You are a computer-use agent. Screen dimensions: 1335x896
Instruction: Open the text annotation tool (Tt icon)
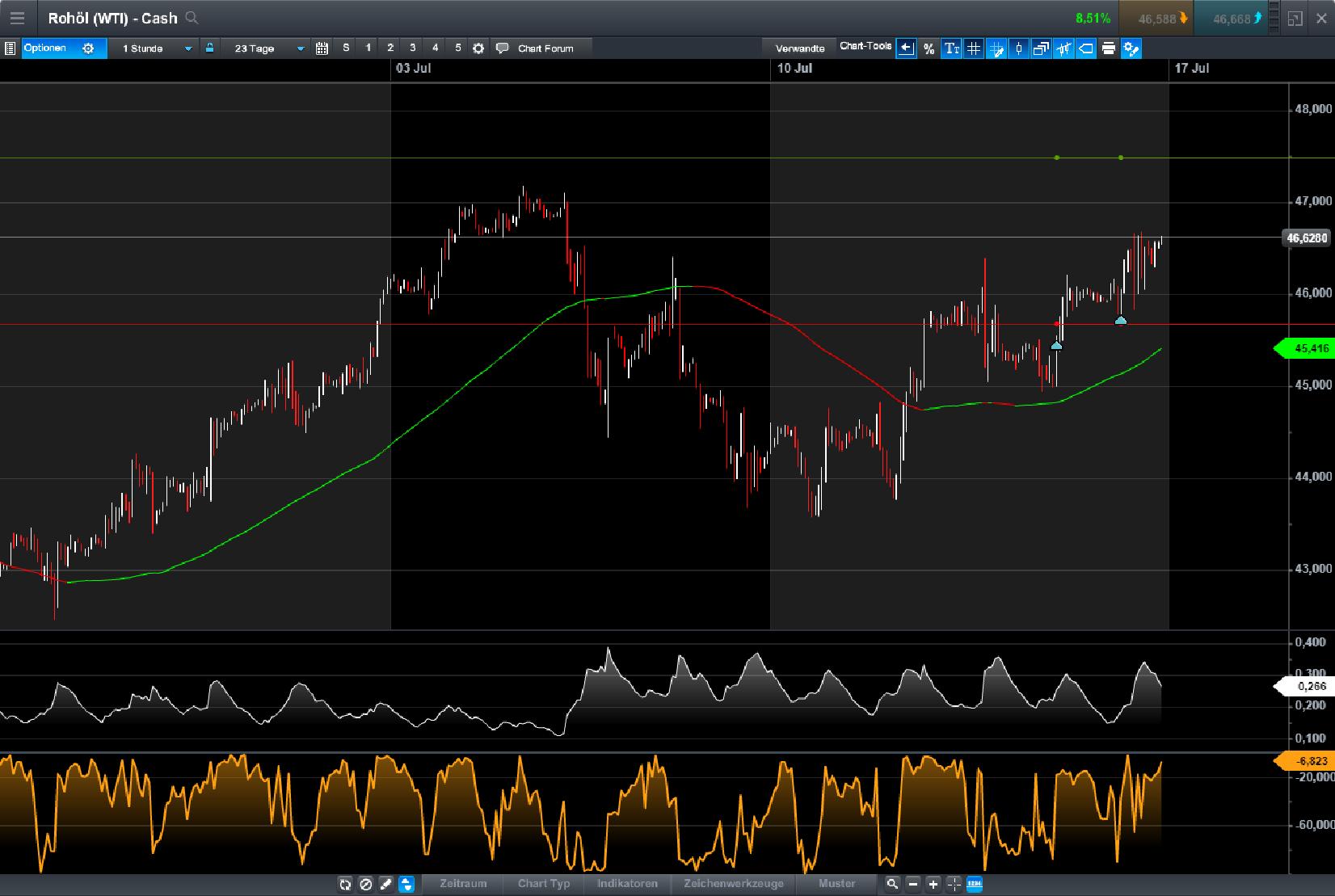pos(952,48)
